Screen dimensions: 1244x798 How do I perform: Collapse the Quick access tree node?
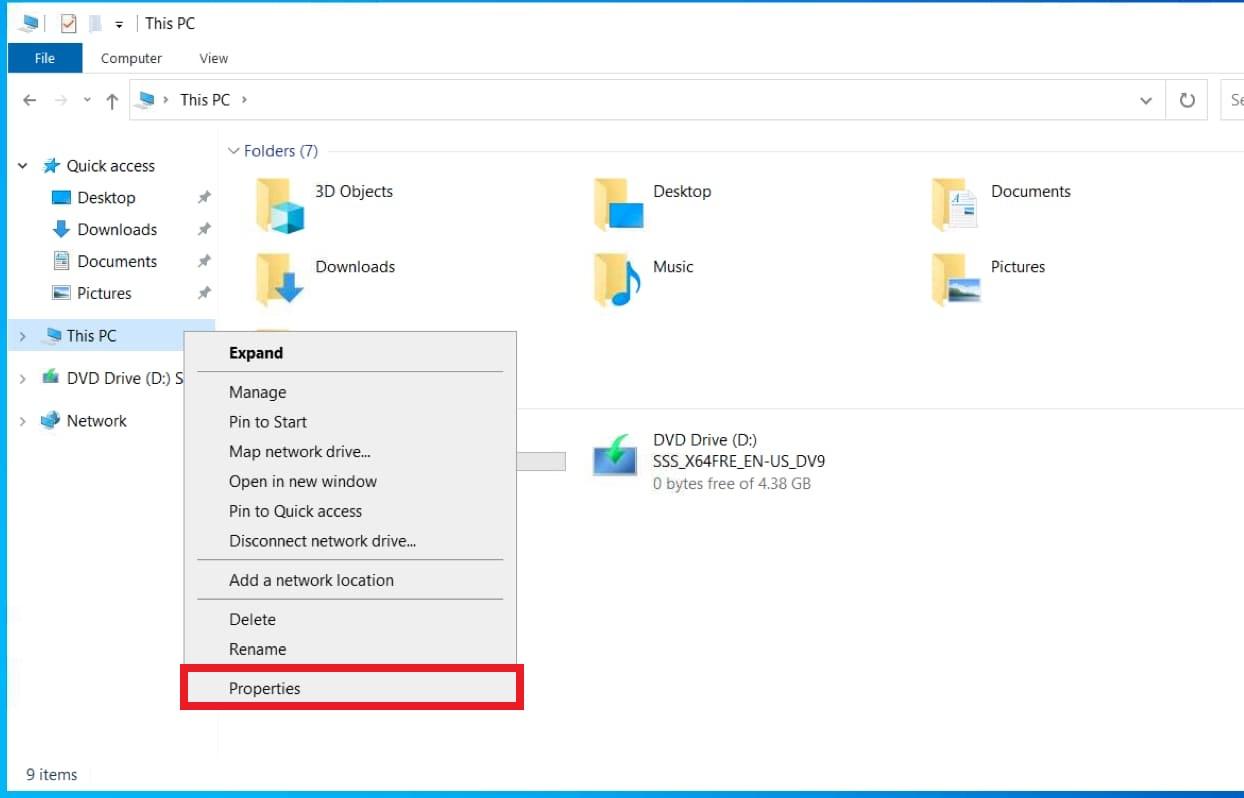[x=22, y=166]
